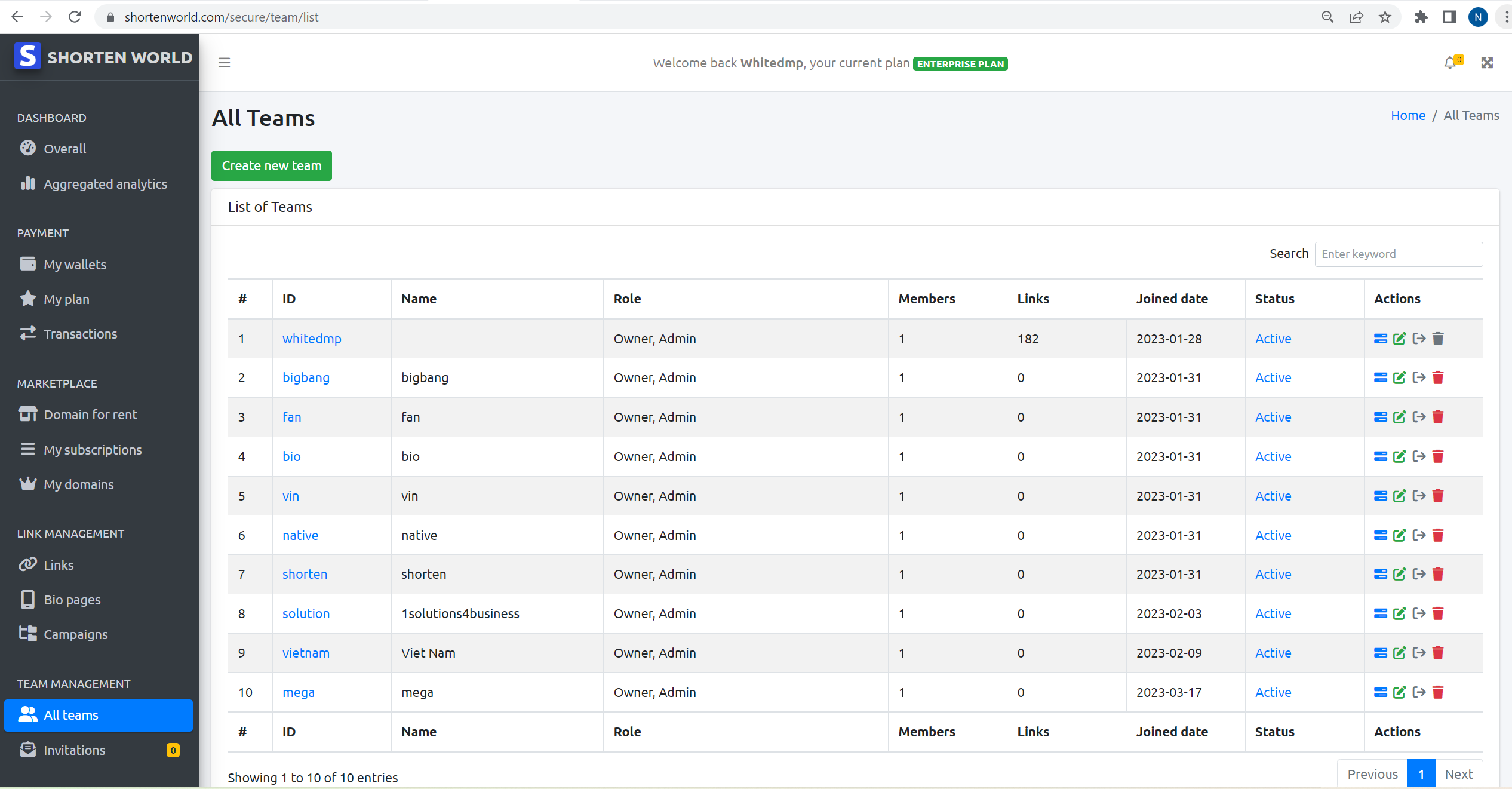Open browser extensions puzzle icon
Image resolution: width=1512 pixels, height=789 pixels.
click(1421, 17)
